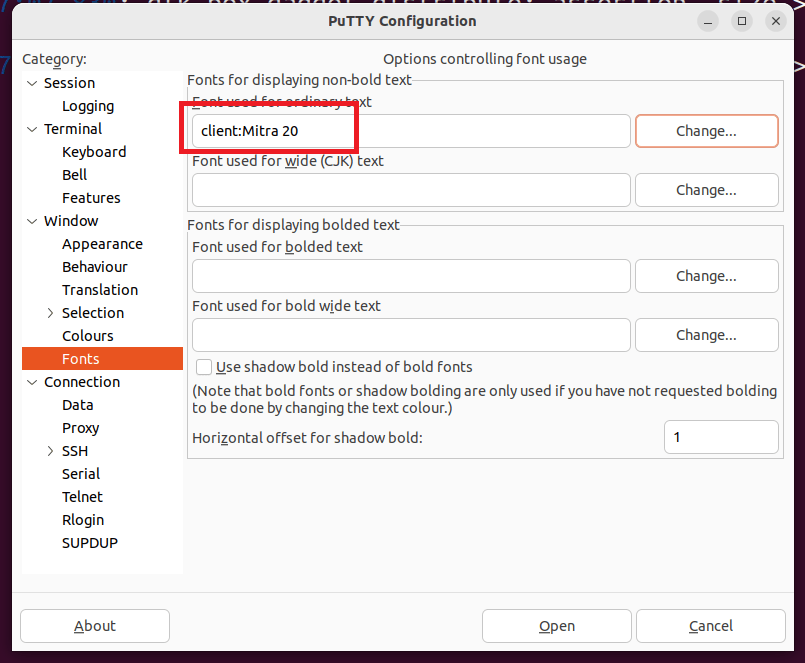Click the About button

tap(95, 626)
